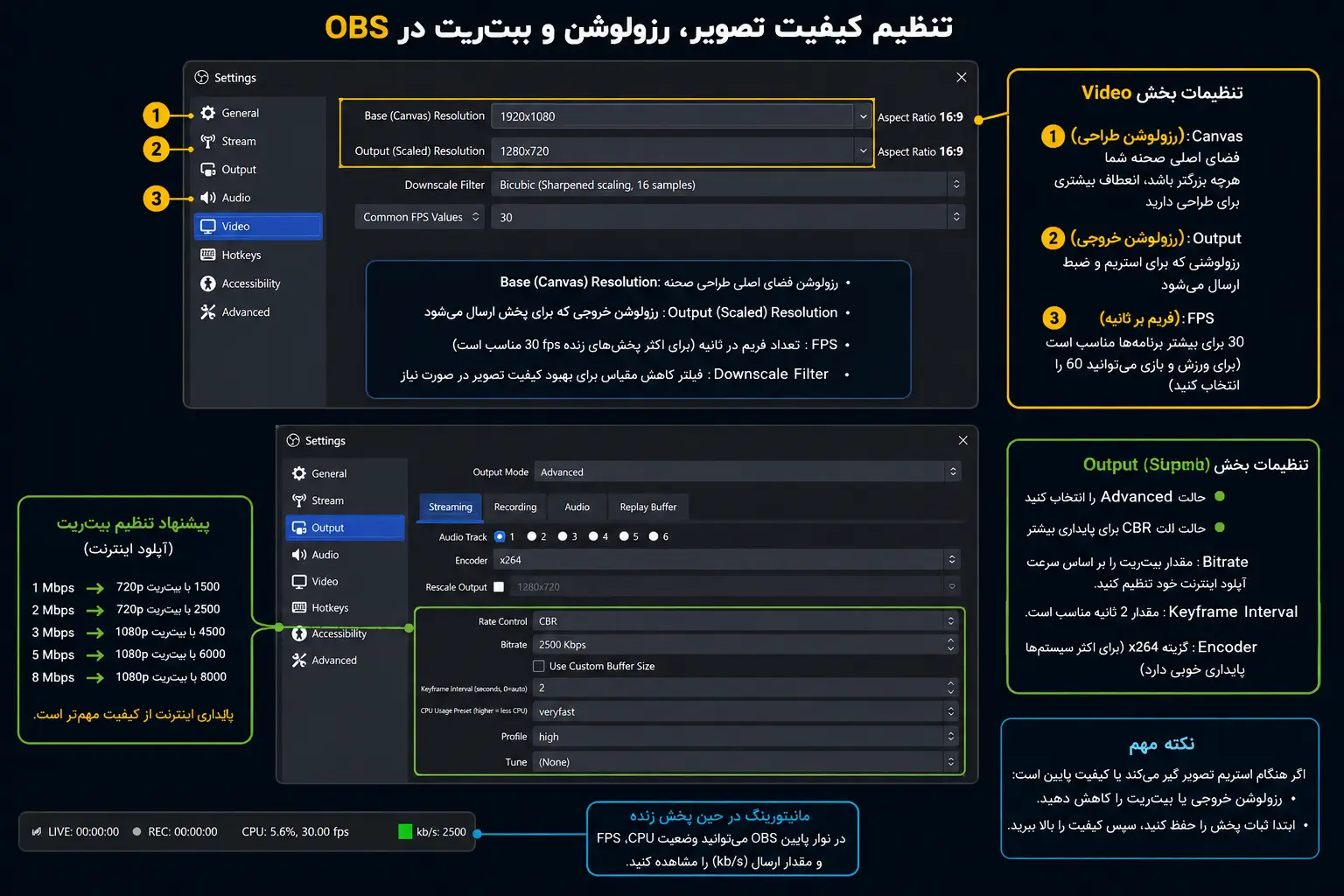Viewport: 1344px width, 896px height.
Task: Click the upper Aspect Ratio 16:9 label
Action: click(x=920, y=116)
